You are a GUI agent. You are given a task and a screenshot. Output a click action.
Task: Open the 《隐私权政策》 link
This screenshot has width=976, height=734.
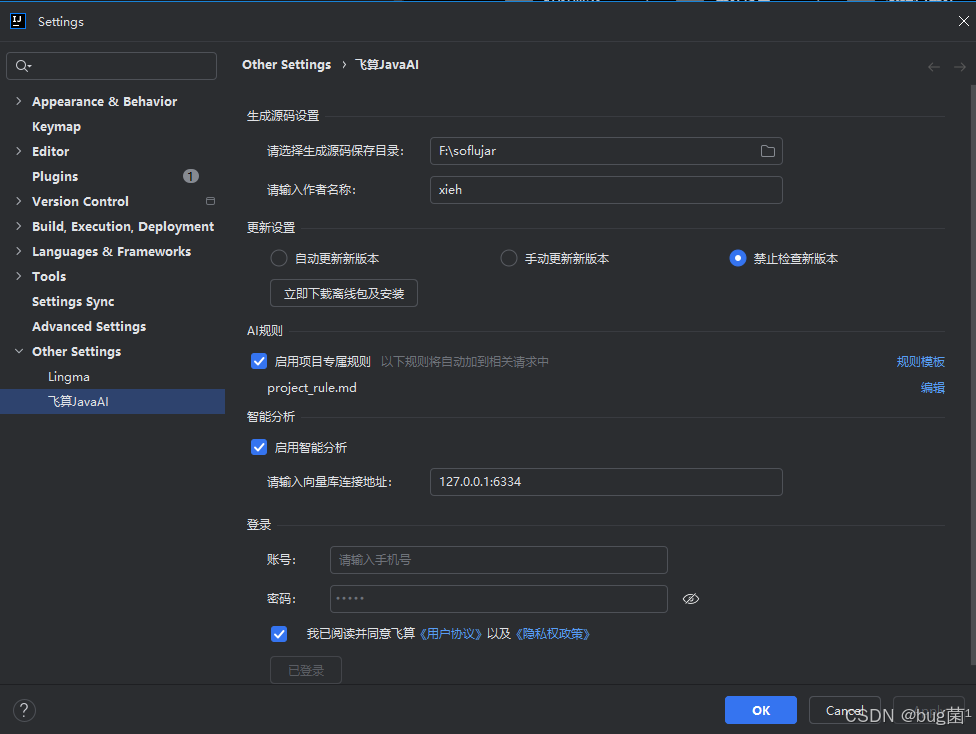pos(551,634)
